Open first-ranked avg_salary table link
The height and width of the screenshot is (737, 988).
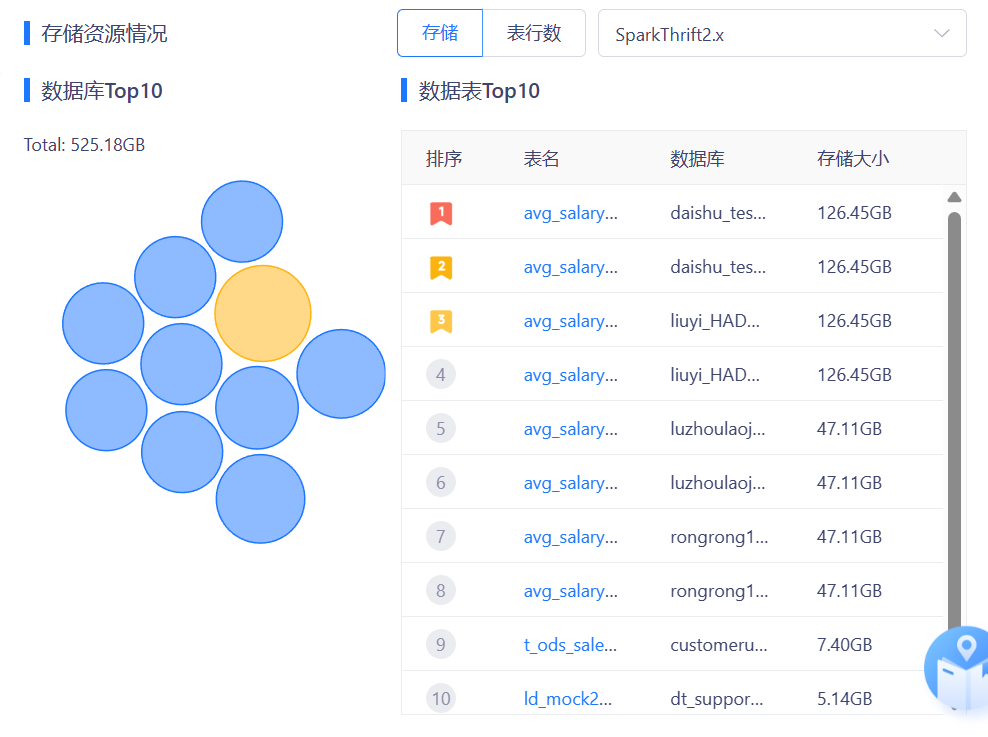click(570, 213)
